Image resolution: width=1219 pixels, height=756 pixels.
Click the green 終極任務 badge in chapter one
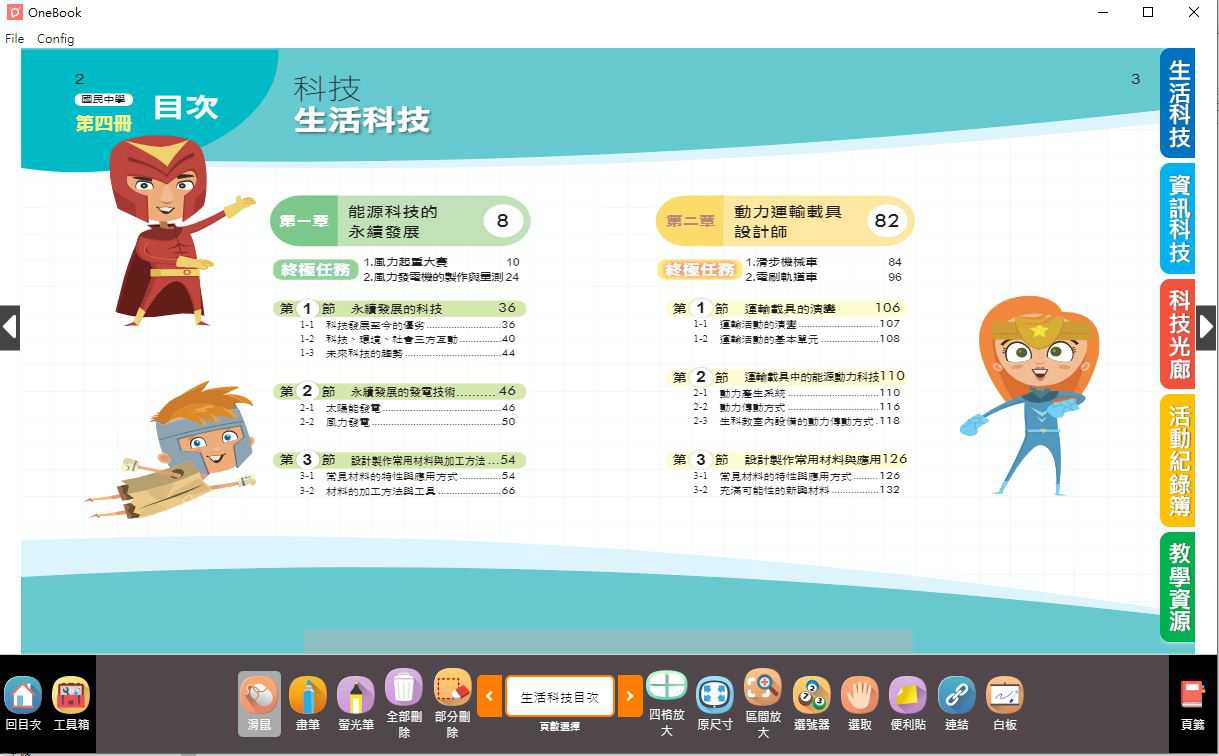click(x=315, y=270)
